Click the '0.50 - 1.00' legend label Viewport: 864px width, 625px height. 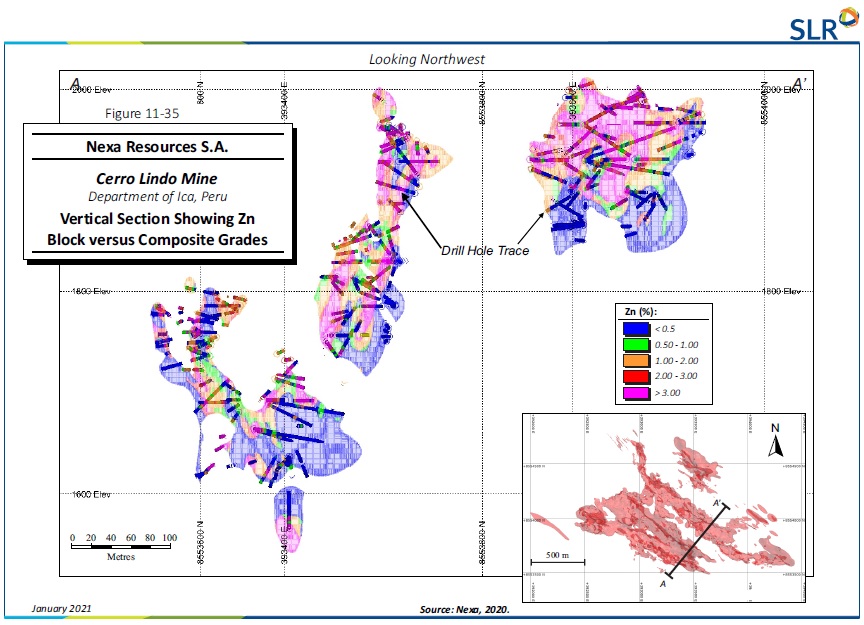[676, 345]
